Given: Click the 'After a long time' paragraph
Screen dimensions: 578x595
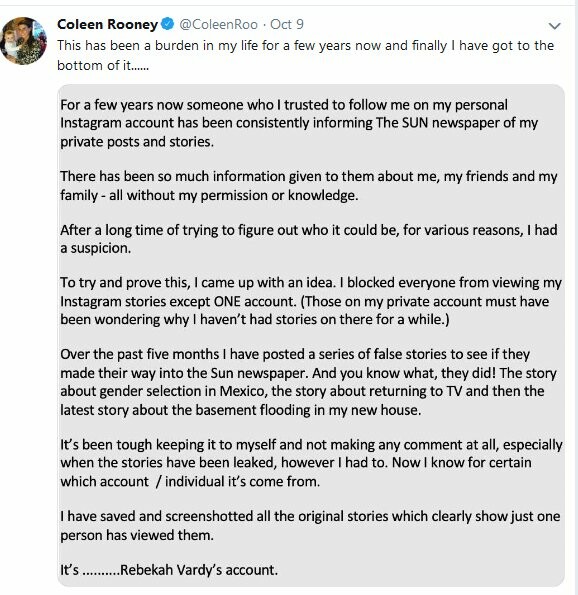Looking at the screenshot, I should coord(309,239).
